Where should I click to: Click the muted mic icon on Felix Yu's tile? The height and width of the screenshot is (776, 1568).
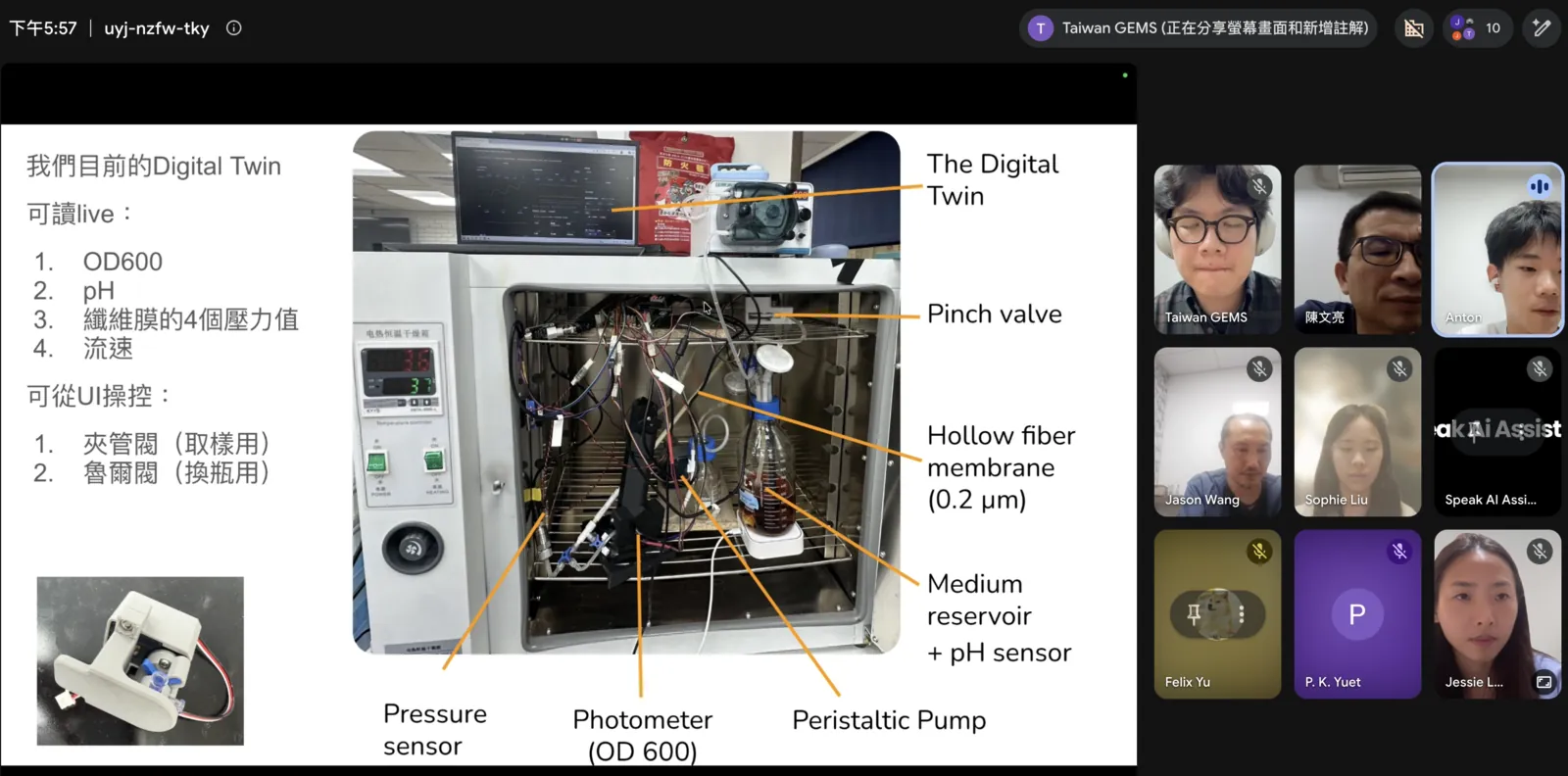1259,553
